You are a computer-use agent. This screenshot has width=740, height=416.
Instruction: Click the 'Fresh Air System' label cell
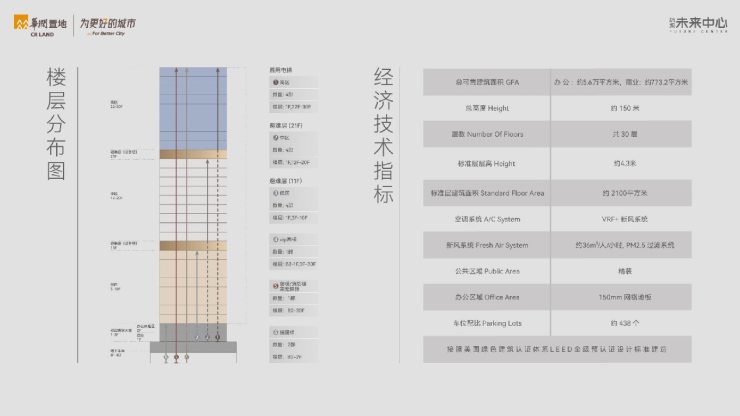point(487,245)
